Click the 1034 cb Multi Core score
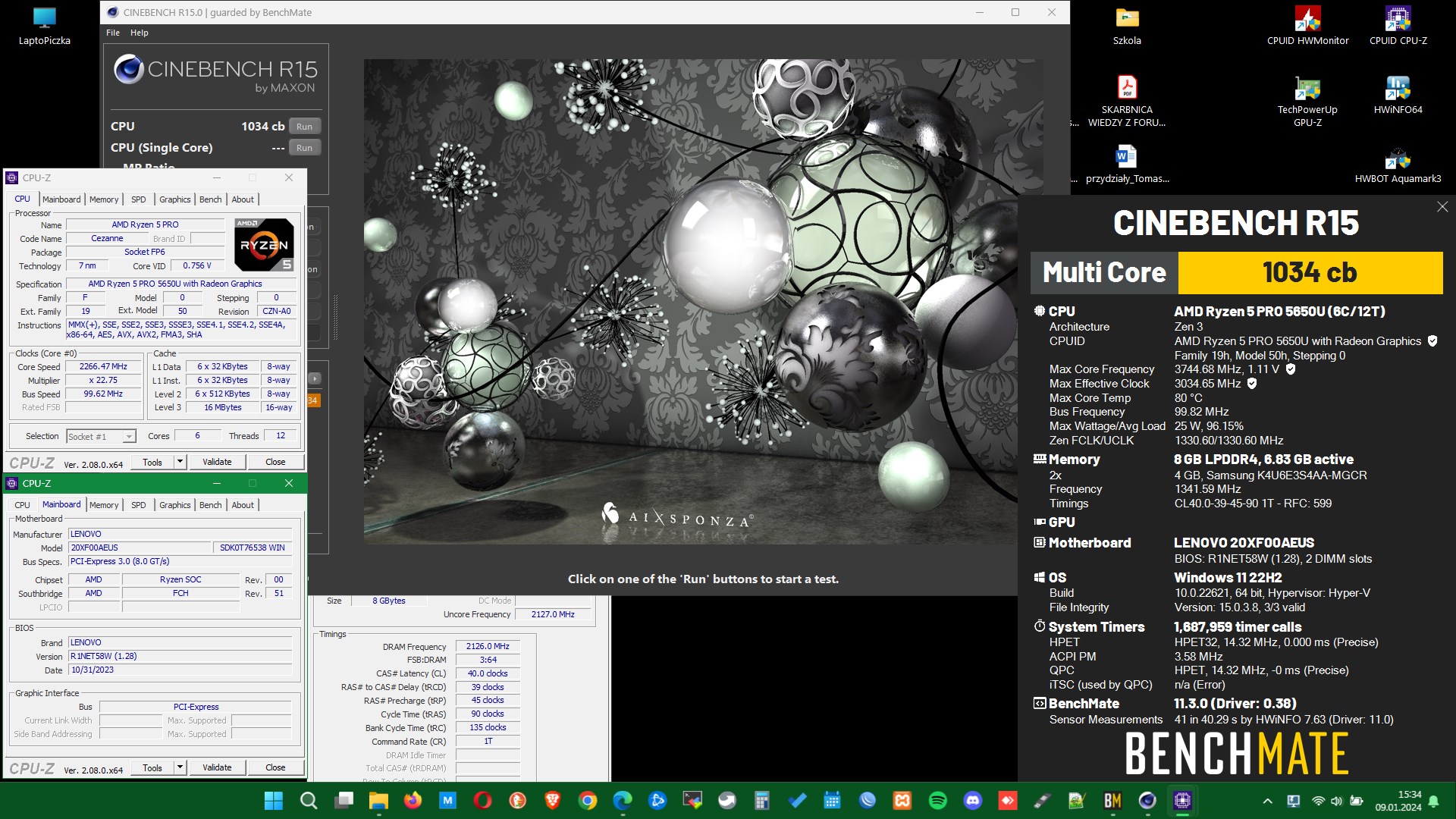 coord(1310,273)
